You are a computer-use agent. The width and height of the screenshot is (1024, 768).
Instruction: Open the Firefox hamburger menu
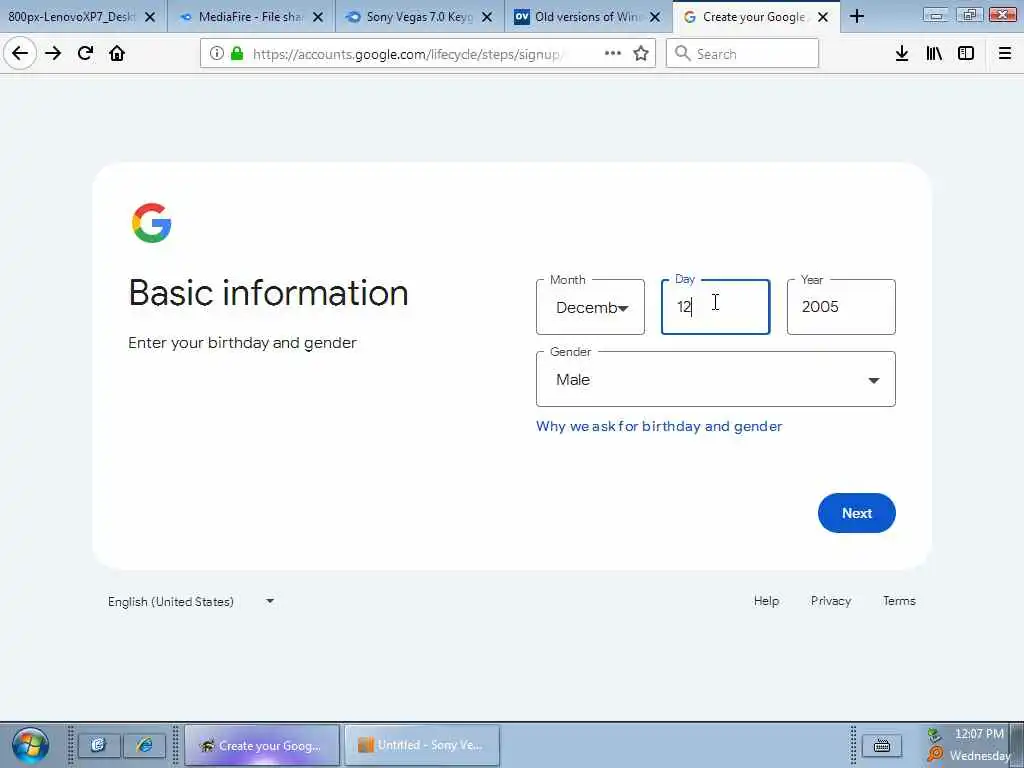point(1005,54)
